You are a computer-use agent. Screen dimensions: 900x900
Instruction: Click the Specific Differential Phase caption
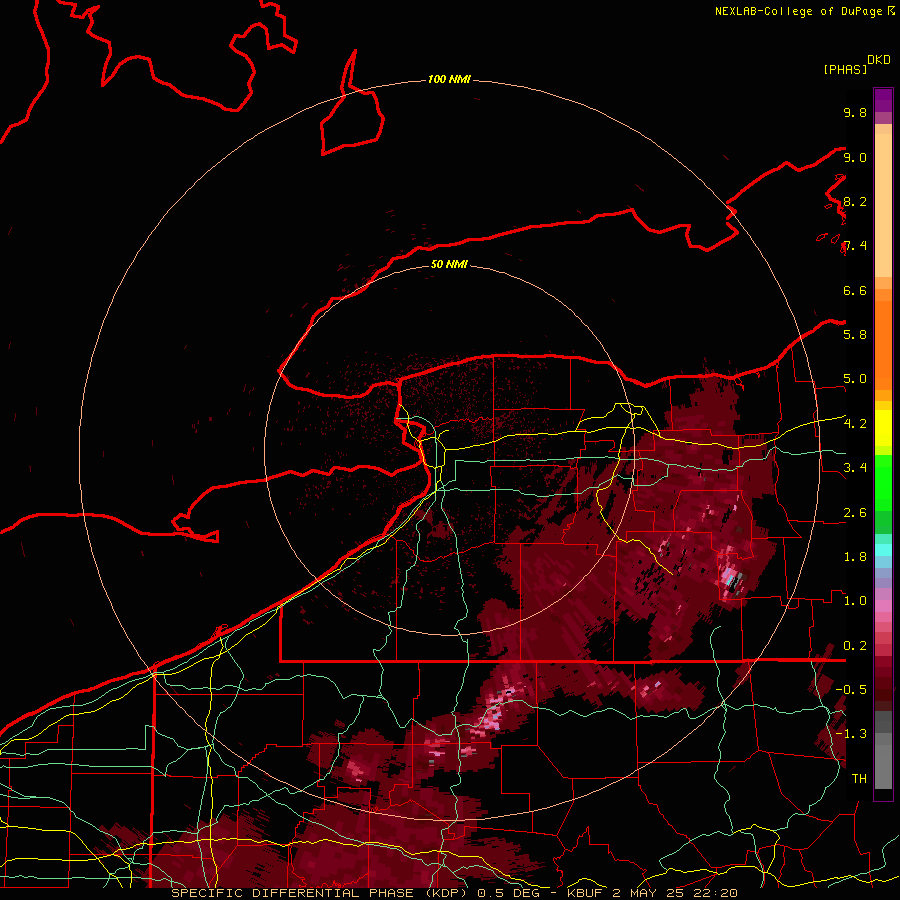454,893
